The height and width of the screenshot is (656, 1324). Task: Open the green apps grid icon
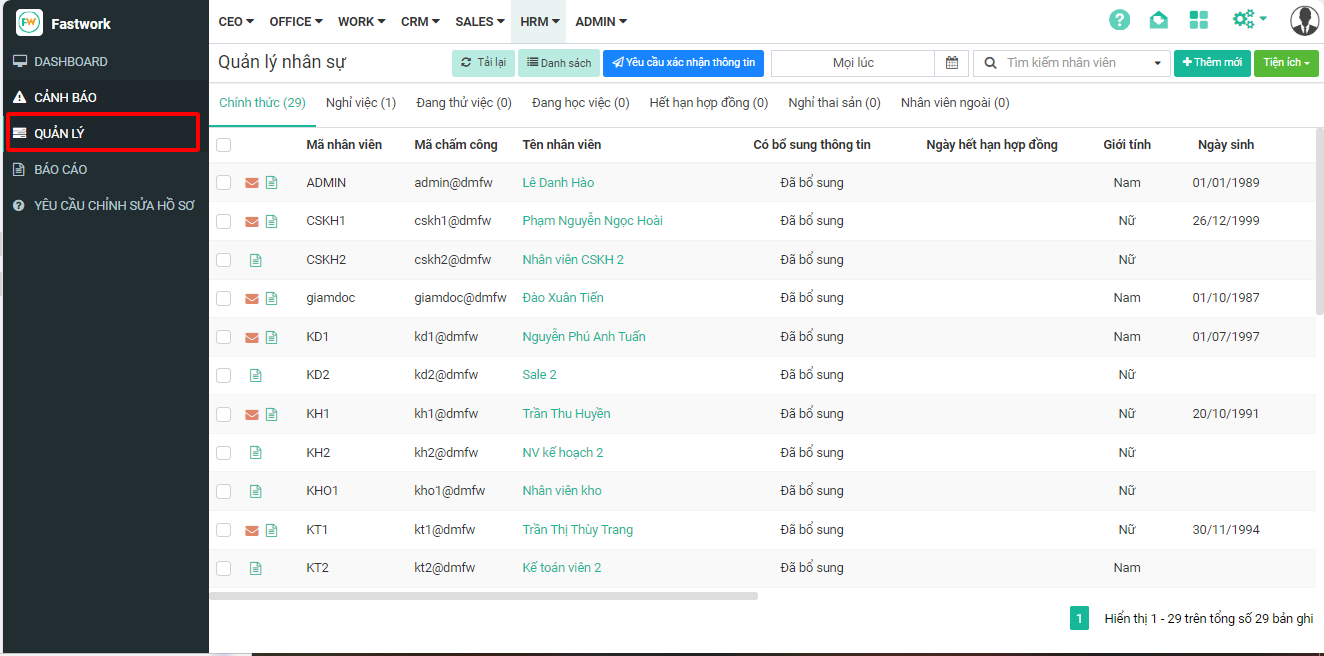click(1198, 20)
